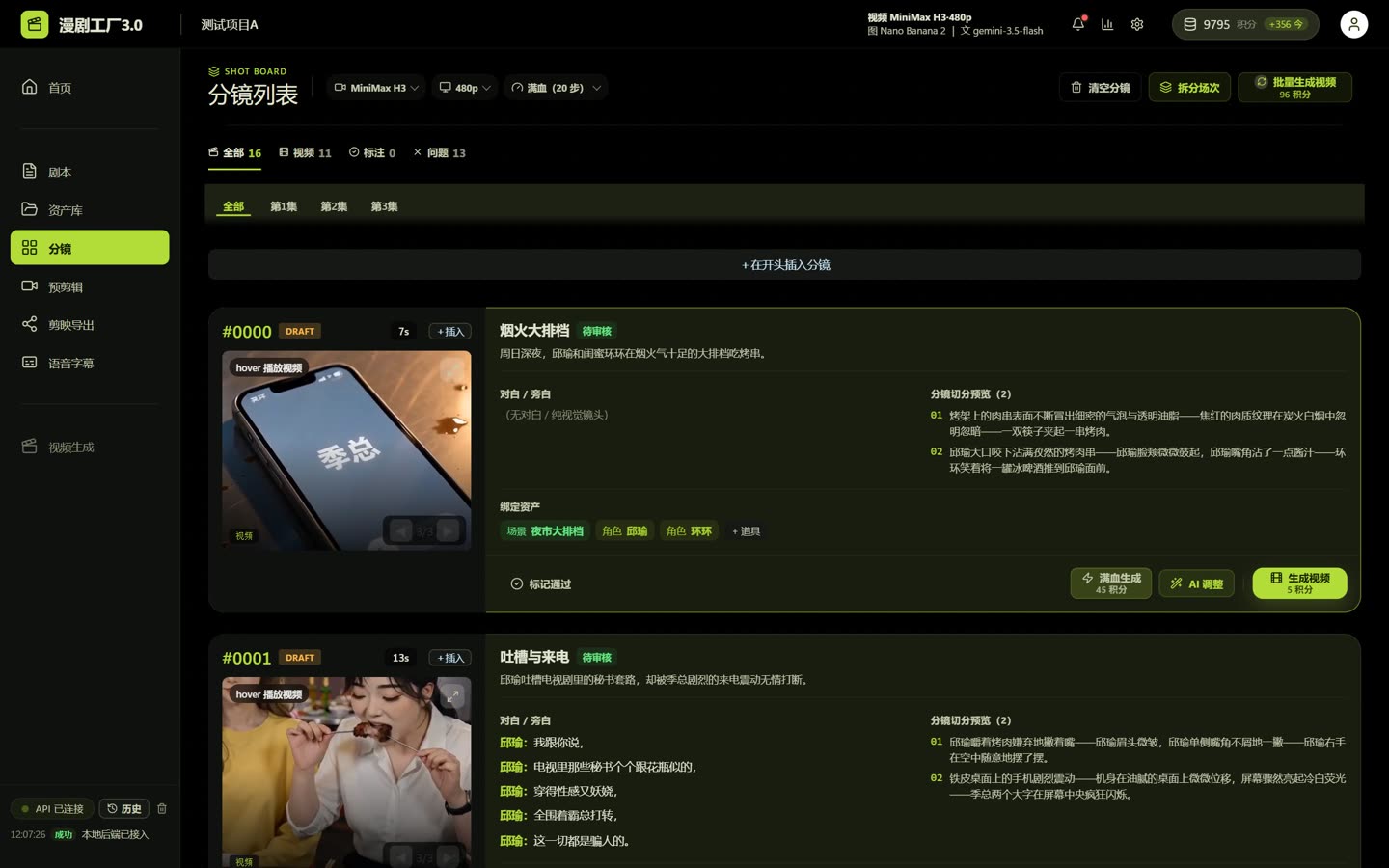Open 资产库 in the sidebar
This screenshot has height=868, width=1389.
click(90, 209)
